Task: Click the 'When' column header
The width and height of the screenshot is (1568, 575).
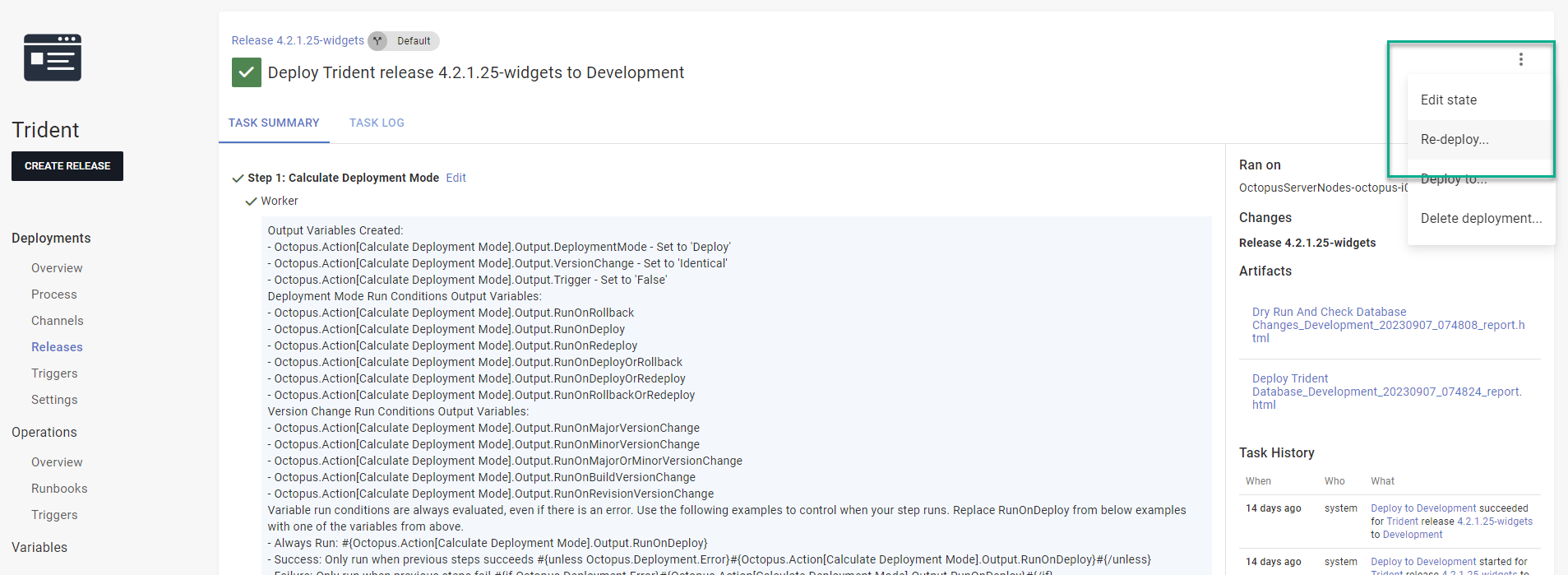Action: point(1258,481)
